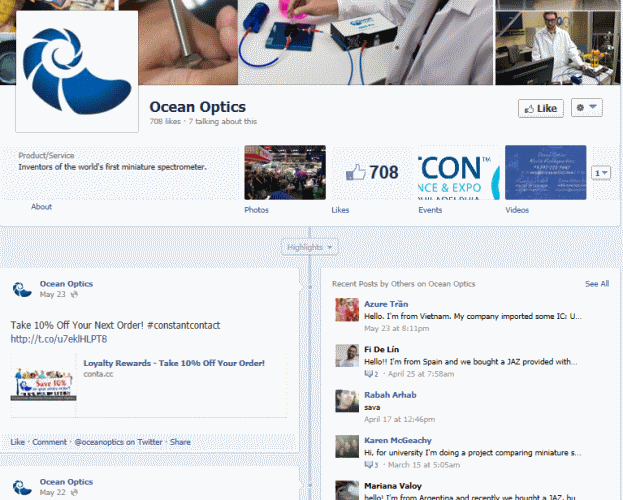
Task: Expand more page tabs with the 1 dropdown
Action: pyautogui.click(x=601, y=173)
